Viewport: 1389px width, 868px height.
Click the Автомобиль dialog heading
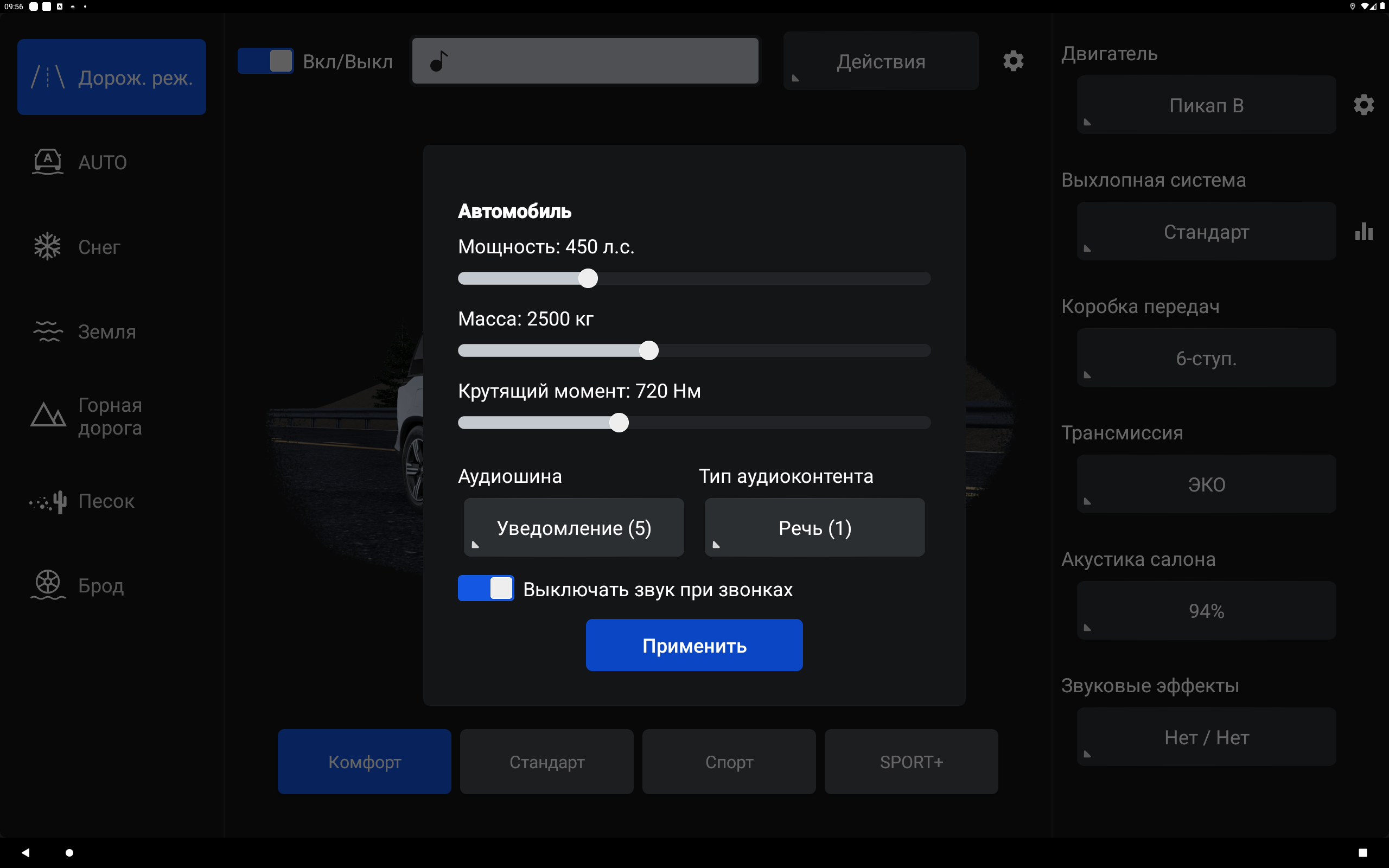[514, 211]
